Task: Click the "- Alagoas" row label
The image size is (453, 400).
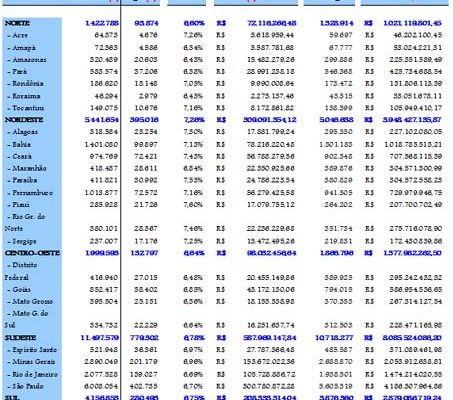Action: click(x=22, y=132)
